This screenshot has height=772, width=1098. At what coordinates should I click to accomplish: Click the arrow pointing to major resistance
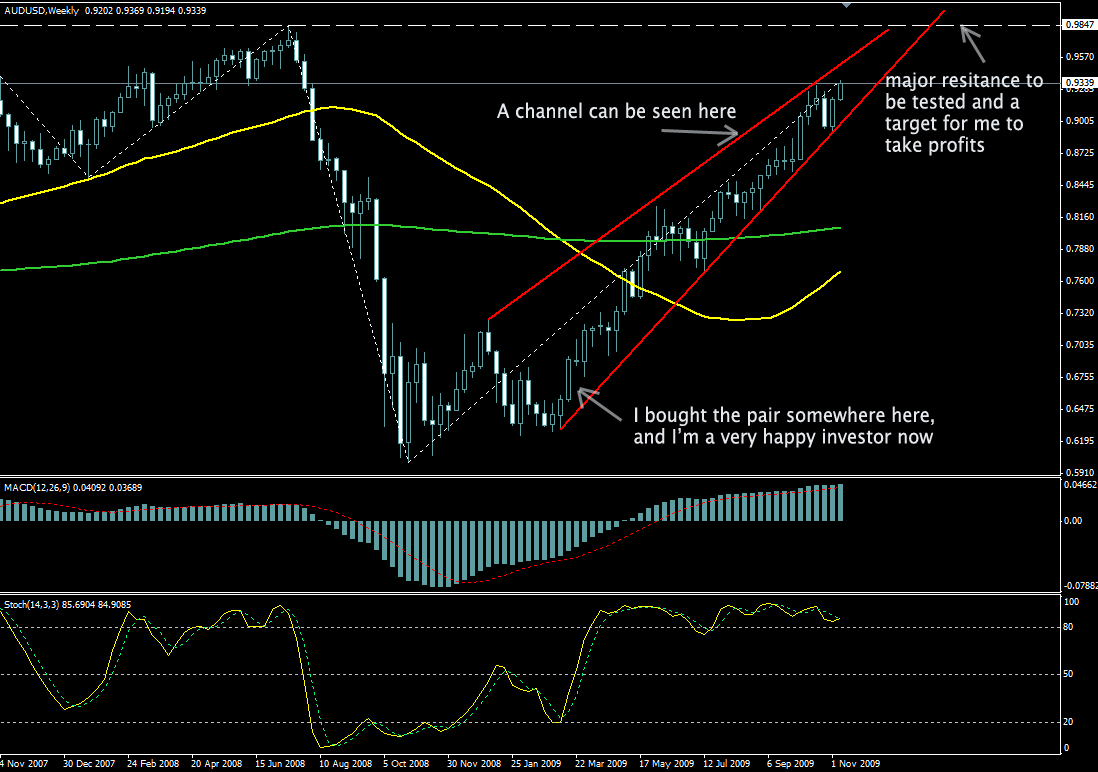click(972, 41)
